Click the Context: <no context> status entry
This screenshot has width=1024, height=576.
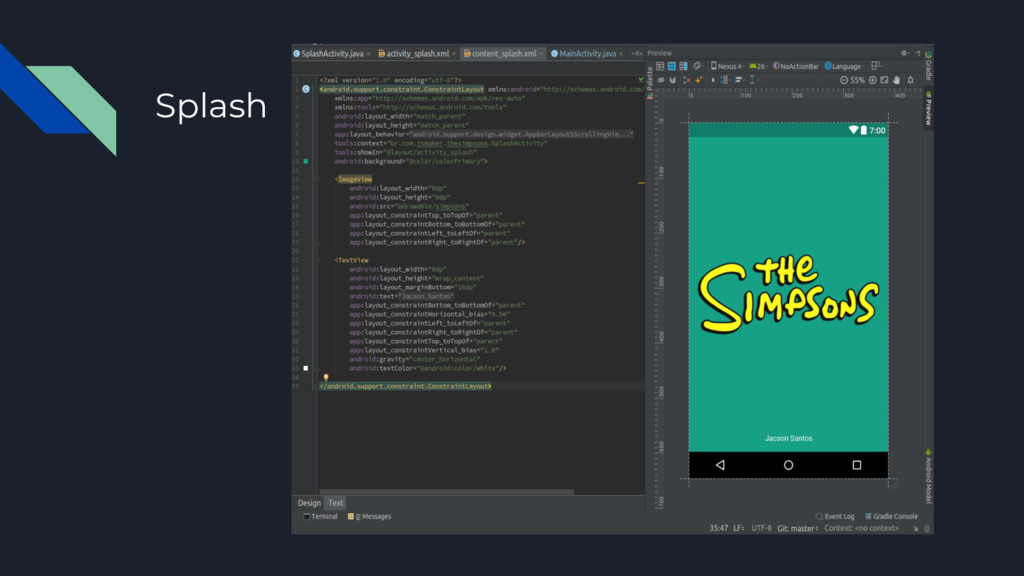point(861,528)
